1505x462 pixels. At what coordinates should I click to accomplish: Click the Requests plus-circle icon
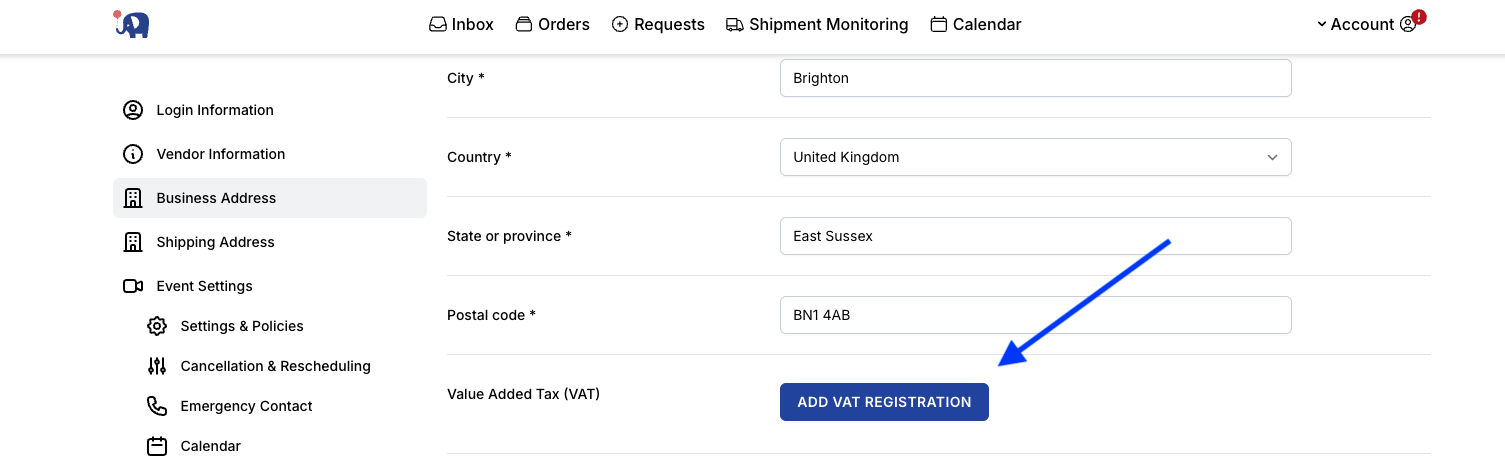(x=620, y=24)
